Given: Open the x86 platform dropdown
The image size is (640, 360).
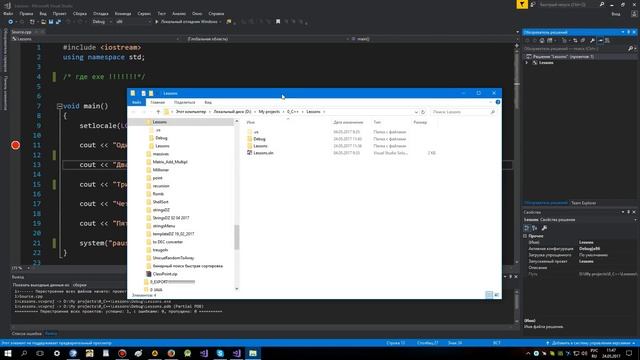Looking at the screenshot, I should (133, 22).
